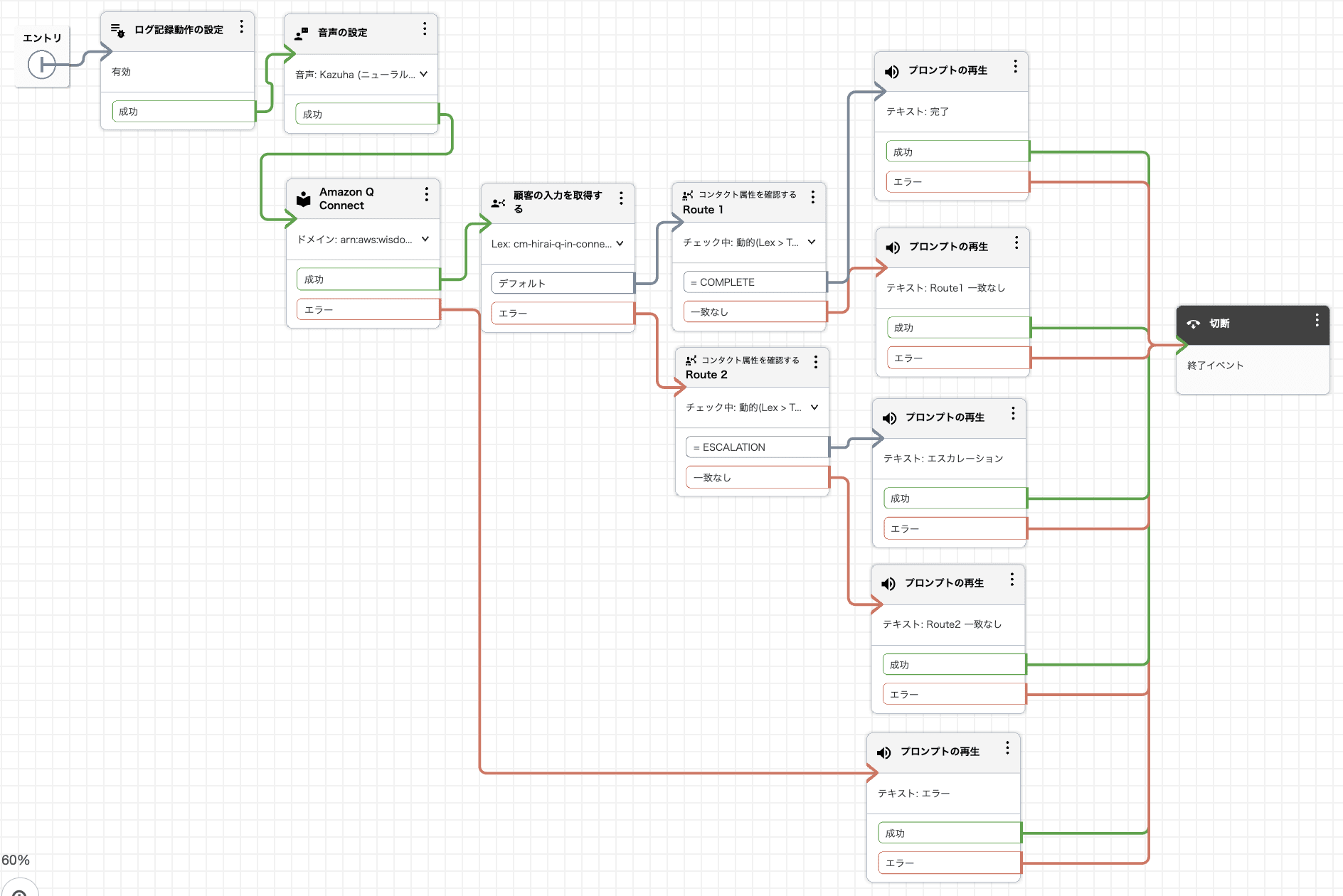Viewport: 1343px width, 896px height.
Task: Click speaker icon of エスカレーション prompt block
Action: [x=889, y=418]
